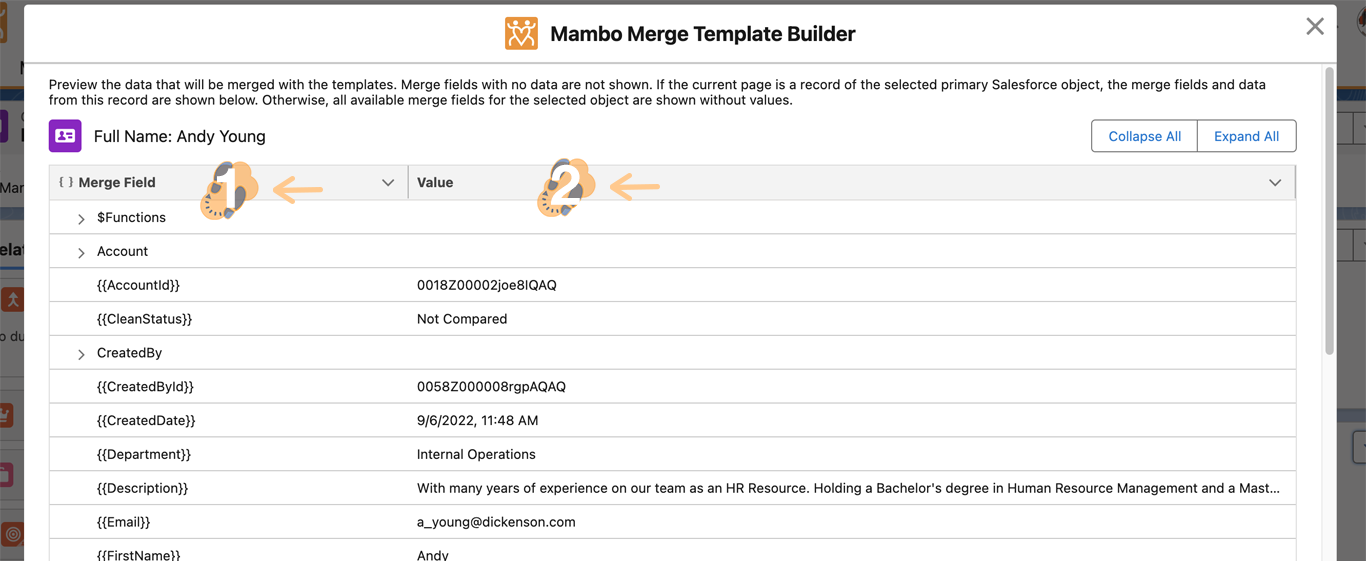The width and height of the screenshot is (1366, 561).
Task: Select the {{CreatedDate}} merge field
Action: (146, 420)
